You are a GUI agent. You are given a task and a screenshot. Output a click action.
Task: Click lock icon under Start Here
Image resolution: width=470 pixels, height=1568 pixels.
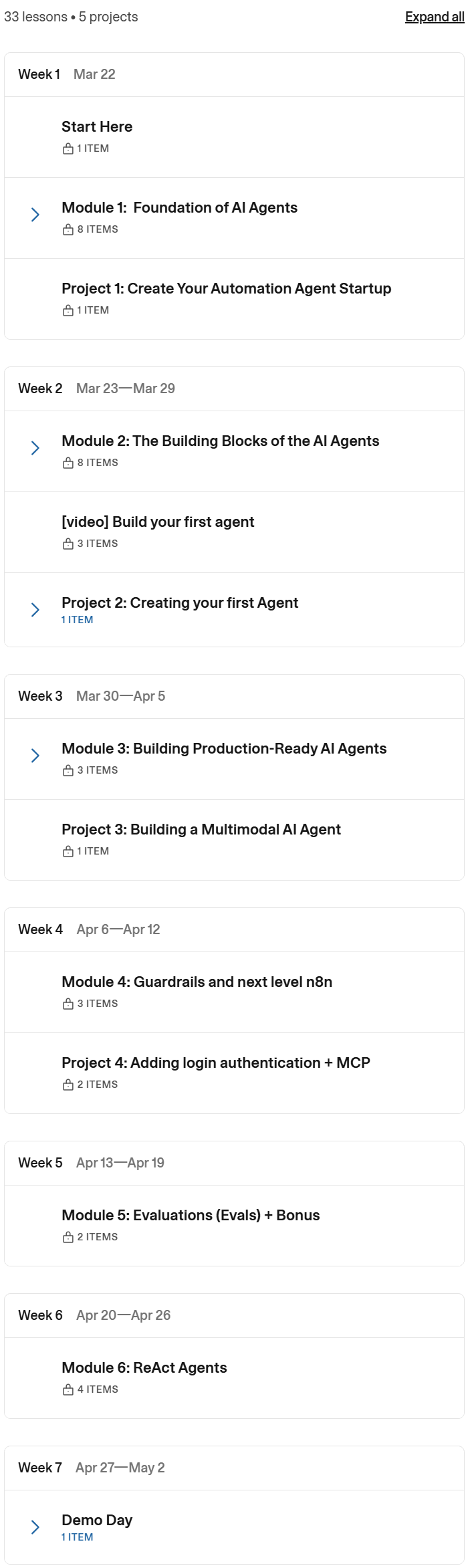tap(68, 148)
